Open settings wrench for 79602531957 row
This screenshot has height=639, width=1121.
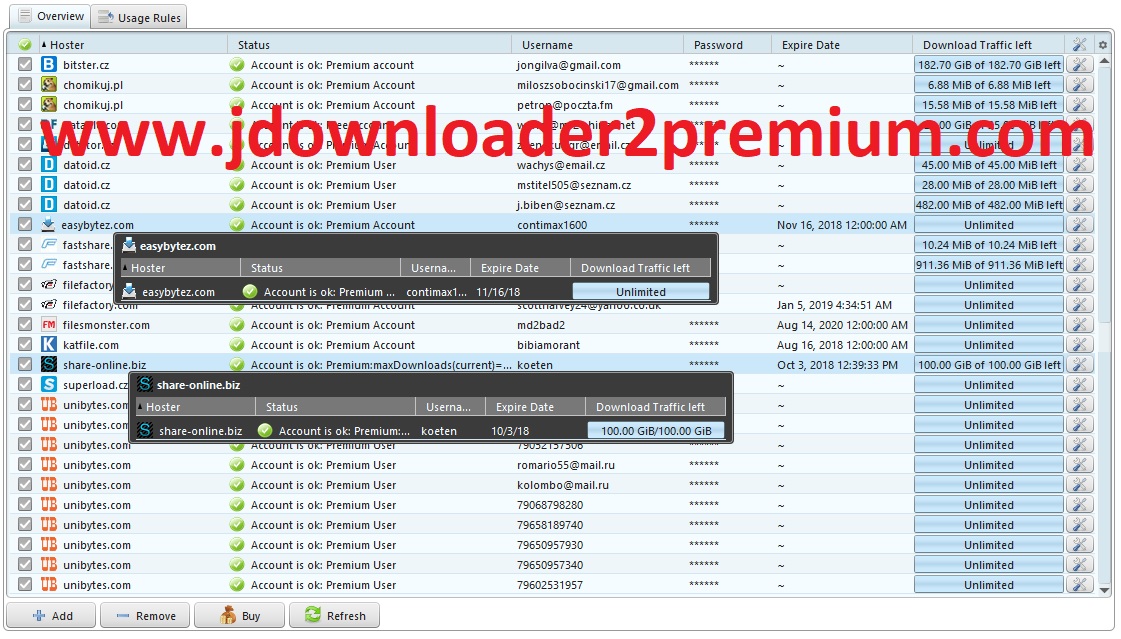point(1080,585)
